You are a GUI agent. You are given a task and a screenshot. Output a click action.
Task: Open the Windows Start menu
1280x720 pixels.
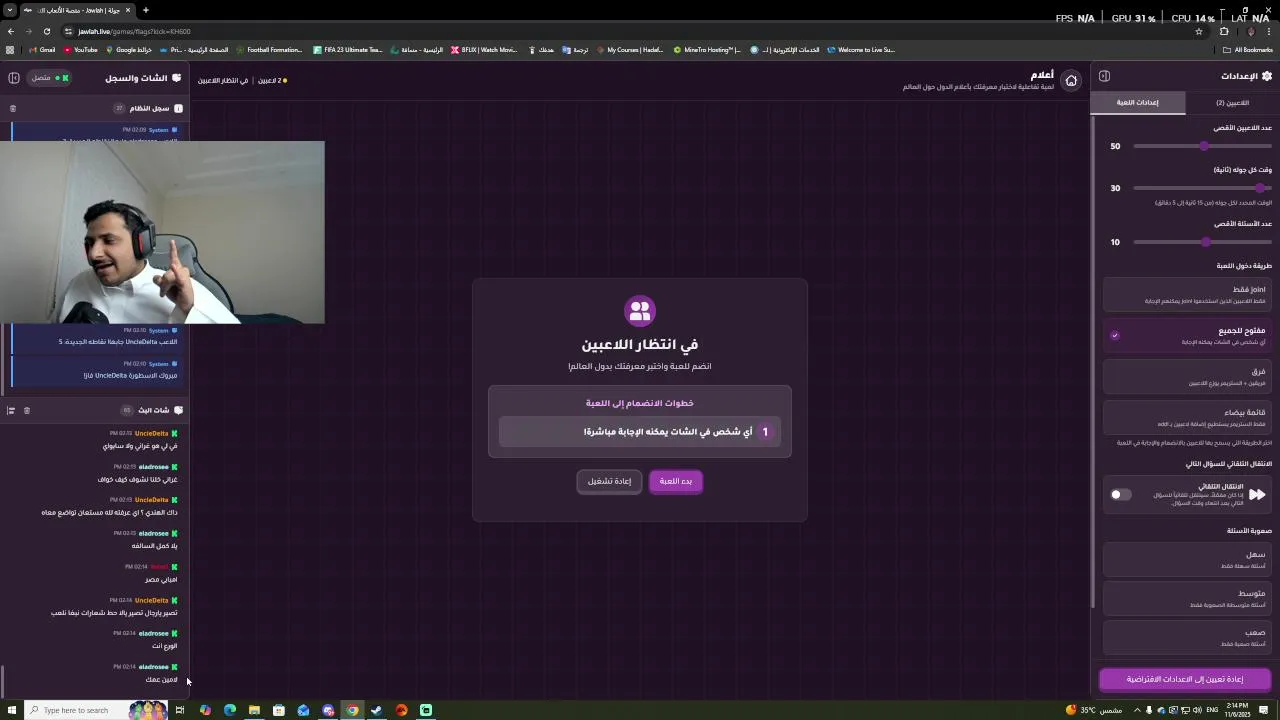click(x=12, y=710)
